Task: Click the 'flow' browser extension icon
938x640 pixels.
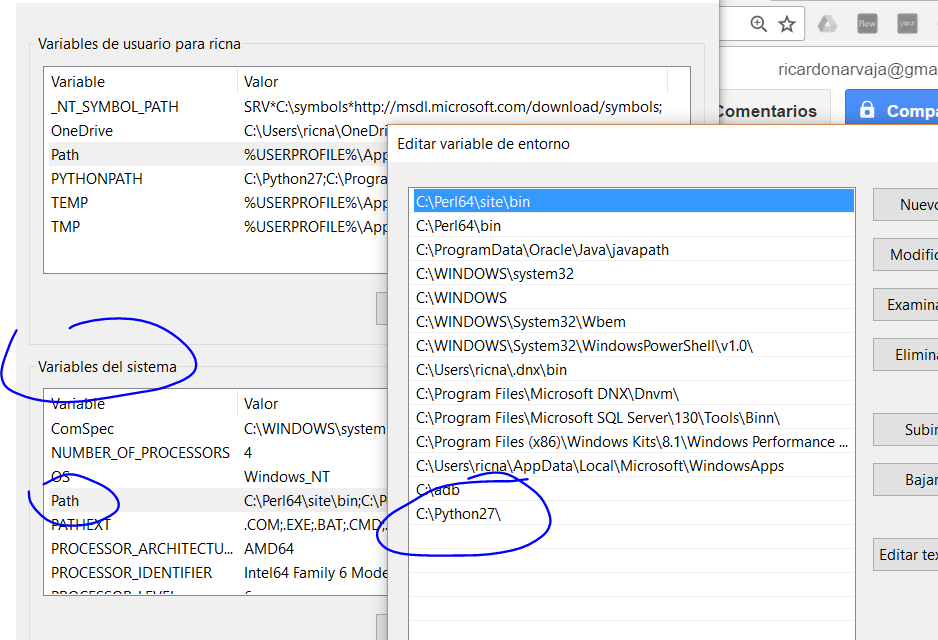Action: 867,24
